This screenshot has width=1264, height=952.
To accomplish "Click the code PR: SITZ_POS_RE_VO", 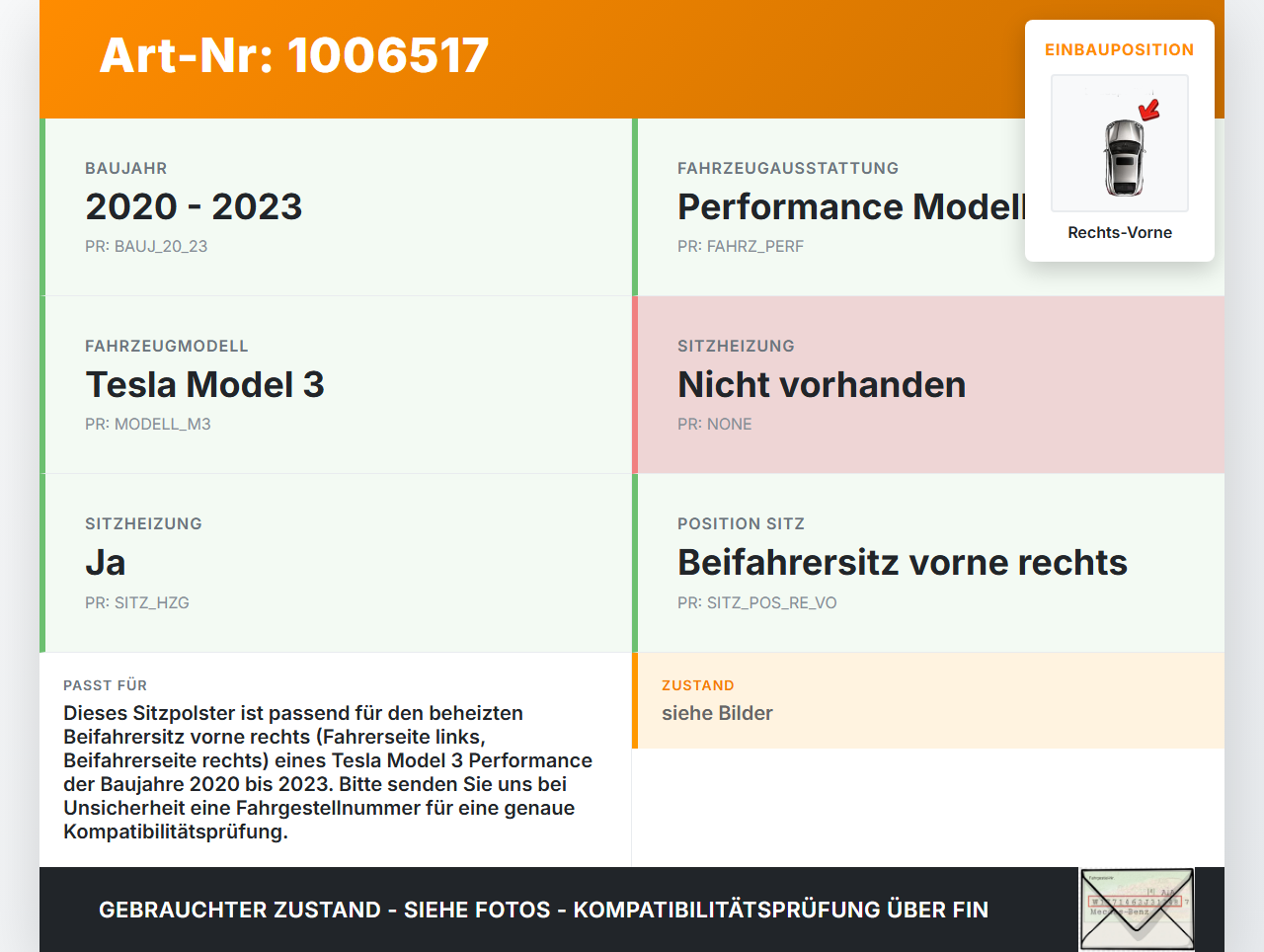I will tap(757, 602).
